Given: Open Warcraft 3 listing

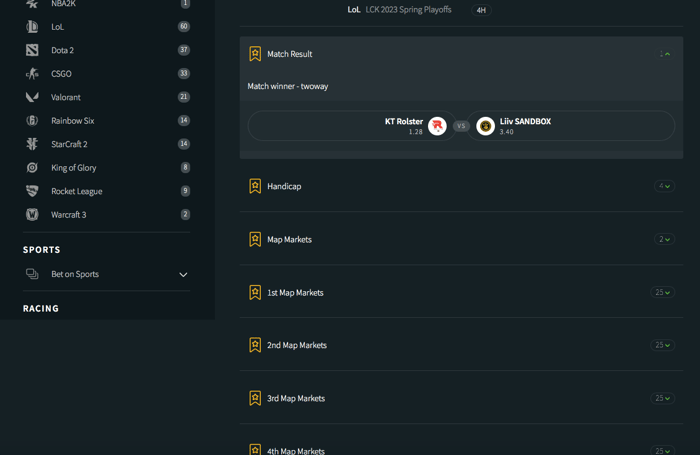Looking at the screenshot, I should pyautogui.click(x=69, y=215).
